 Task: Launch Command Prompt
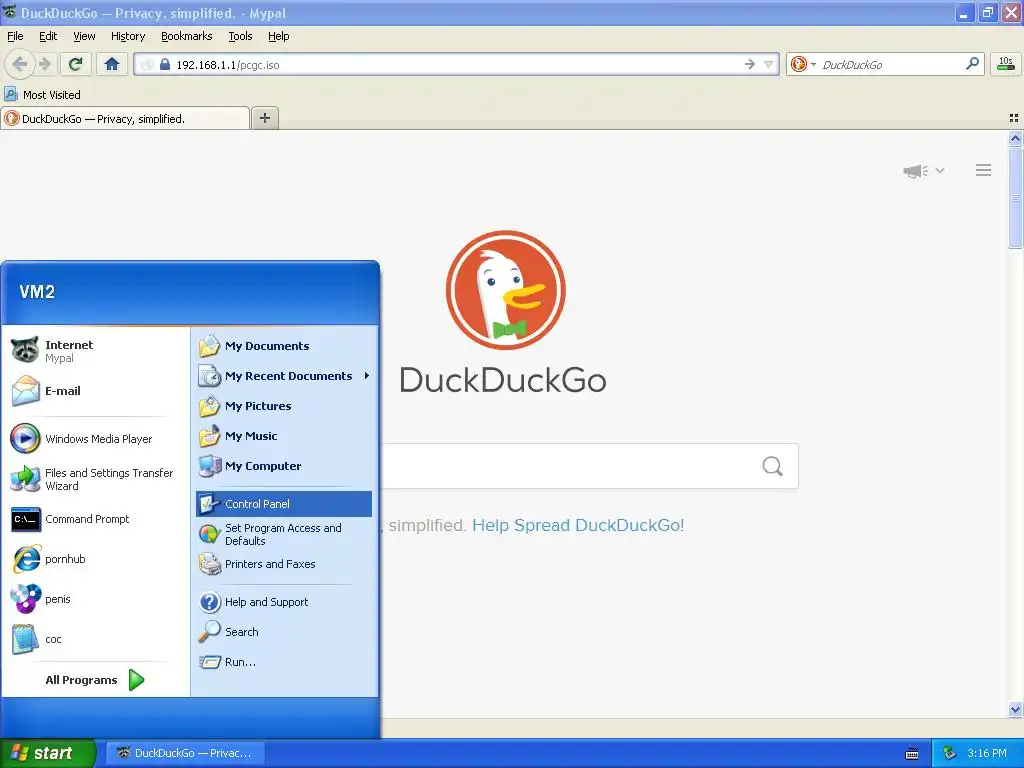click(x=97, y=519)
